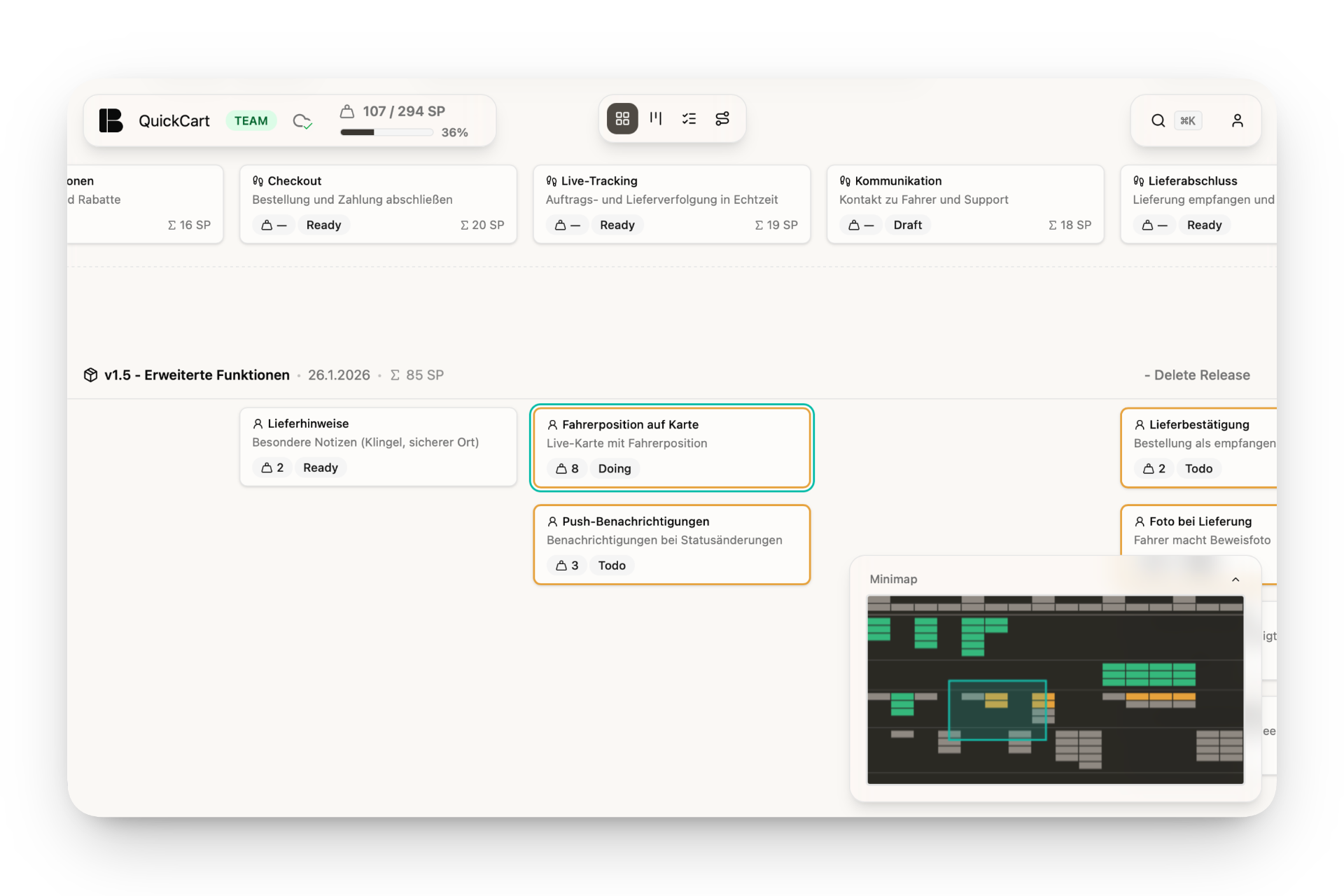
Task: Toggle the Doing status on Fahrerposition auf Karte
Action: [613, 468]
